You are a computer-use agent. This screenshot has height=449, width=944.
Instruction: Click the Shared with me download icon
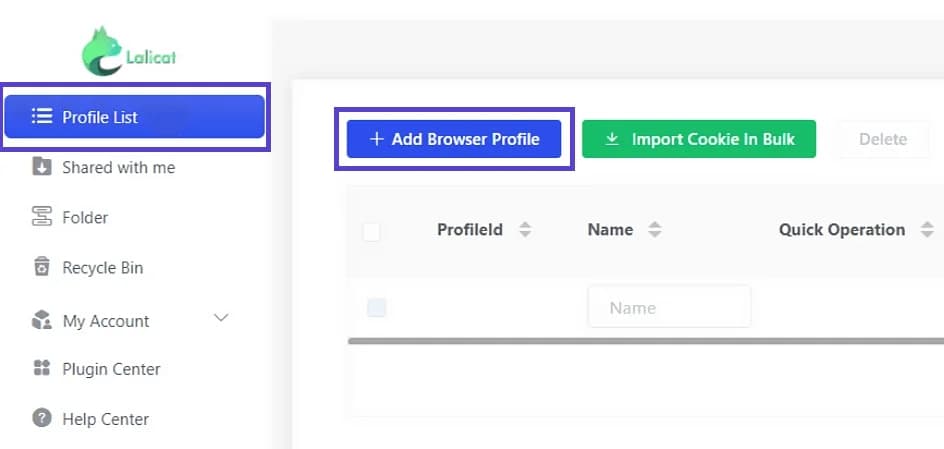[x=42, y=167]
